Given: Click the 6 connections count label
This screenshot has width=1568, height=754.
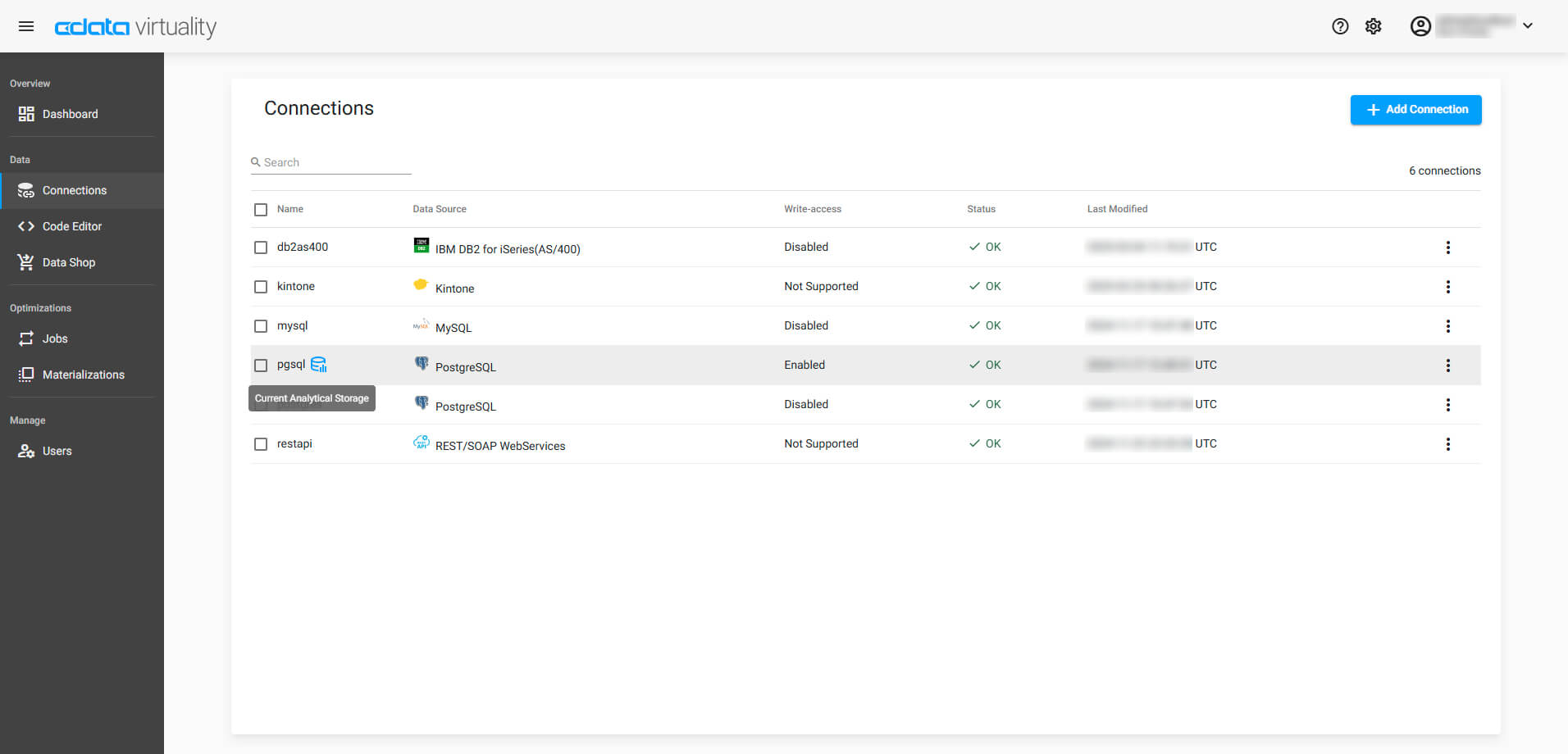Looking at the screenshot, I should [x=1445, y=171].
